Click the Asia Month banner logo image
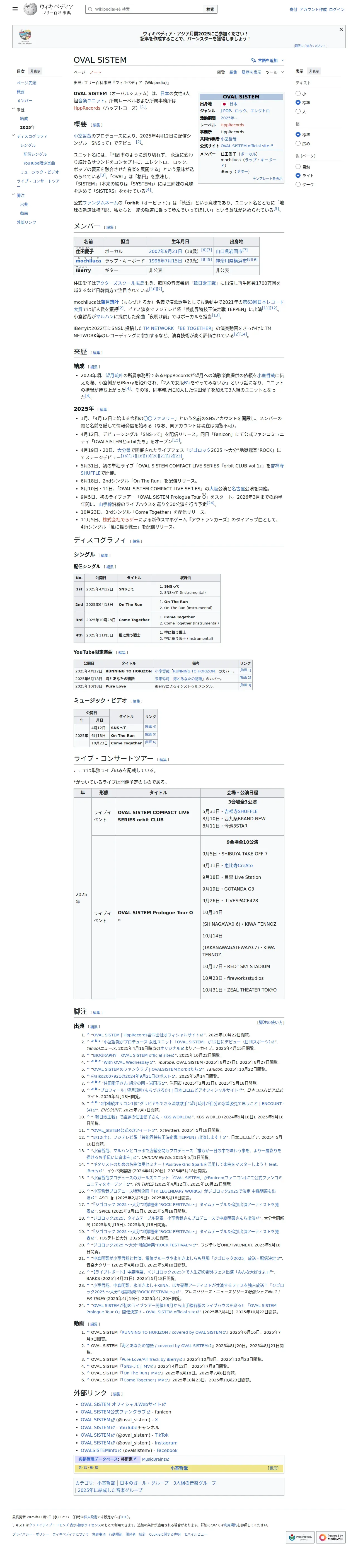Screen dimensions: 358x1568 25,37
